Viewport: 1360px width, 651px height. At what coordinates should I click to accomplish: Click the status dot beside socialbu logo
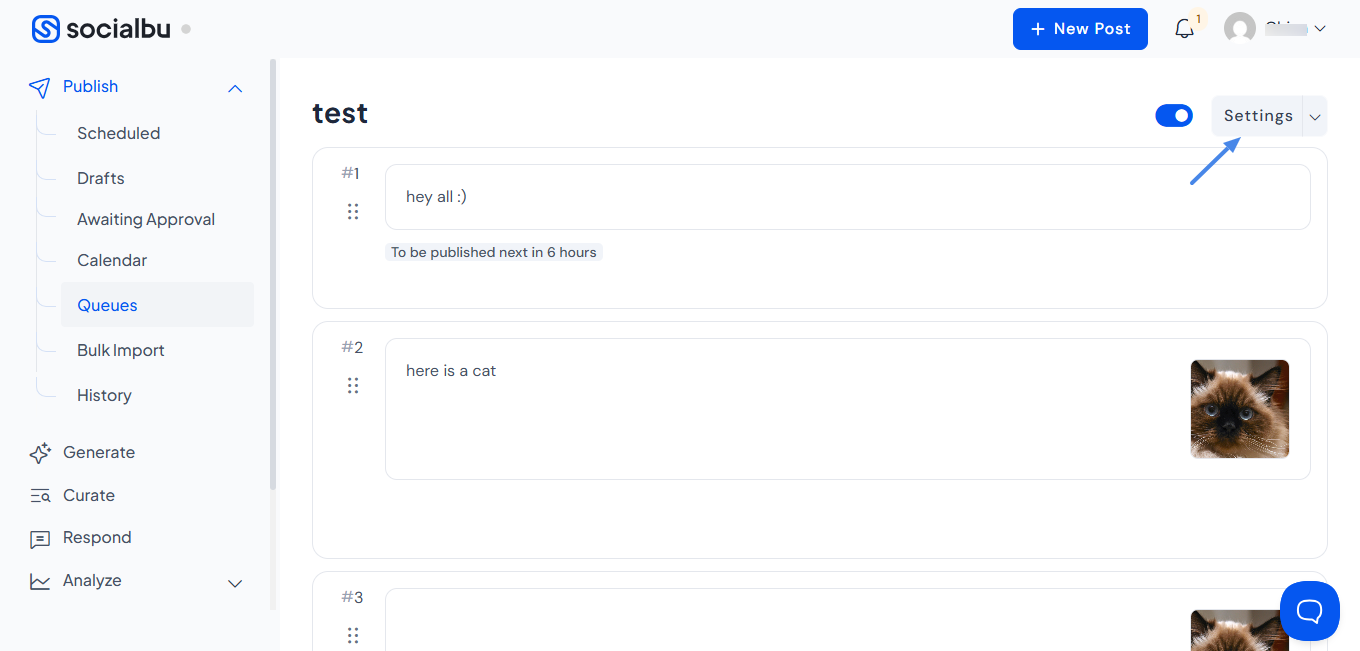pos(186,29)
